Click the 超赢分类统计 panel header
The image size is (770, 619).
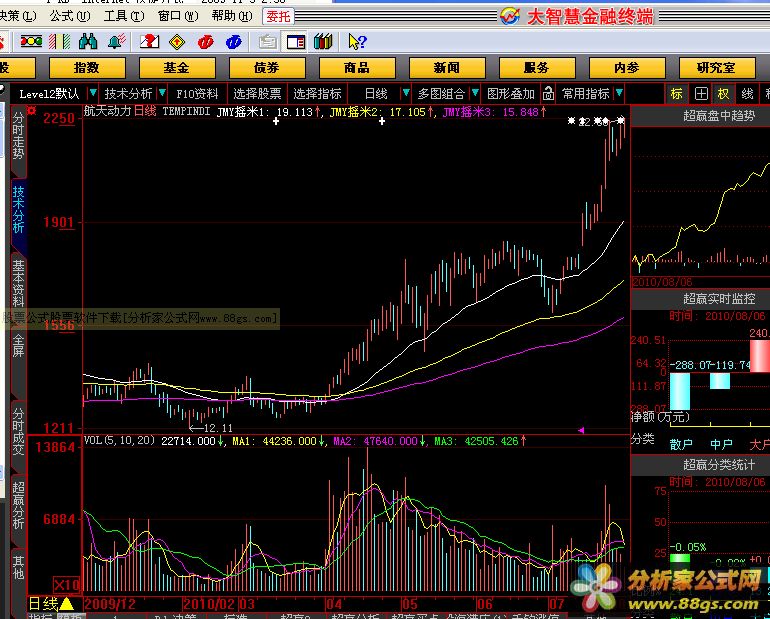(719, 464)
